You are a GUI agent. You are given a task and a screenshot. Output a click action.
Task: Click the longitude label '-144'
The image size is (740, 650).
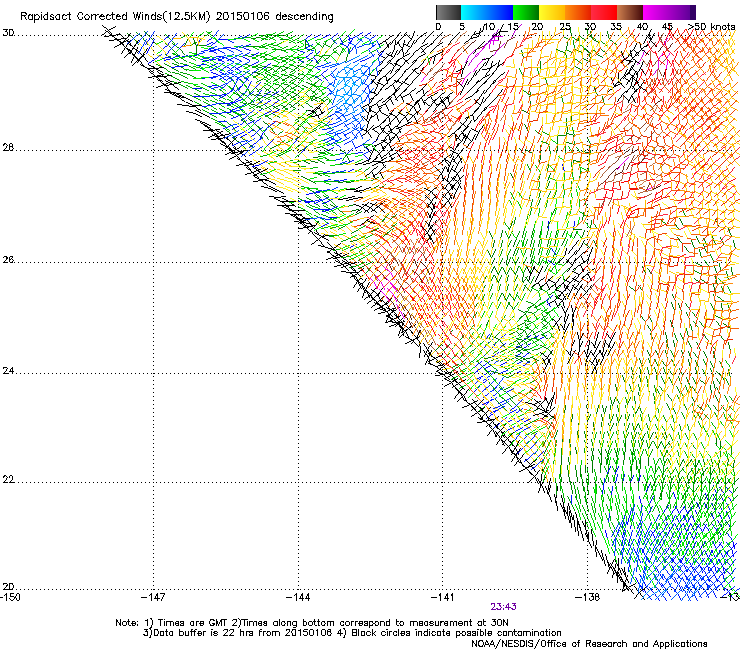[298, 597]
